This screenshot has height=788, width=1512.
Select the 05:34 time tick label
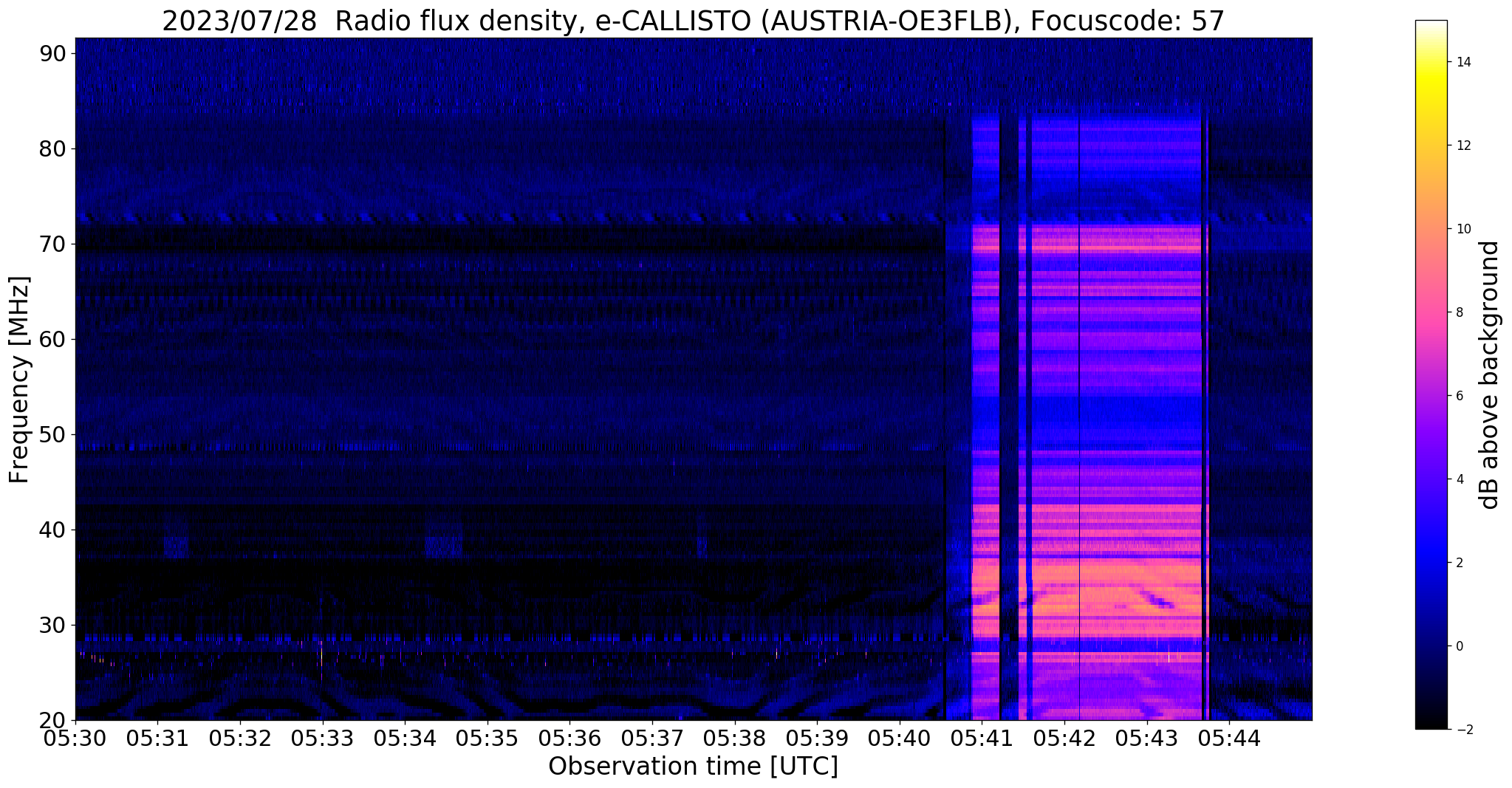(x=405, y=739)
